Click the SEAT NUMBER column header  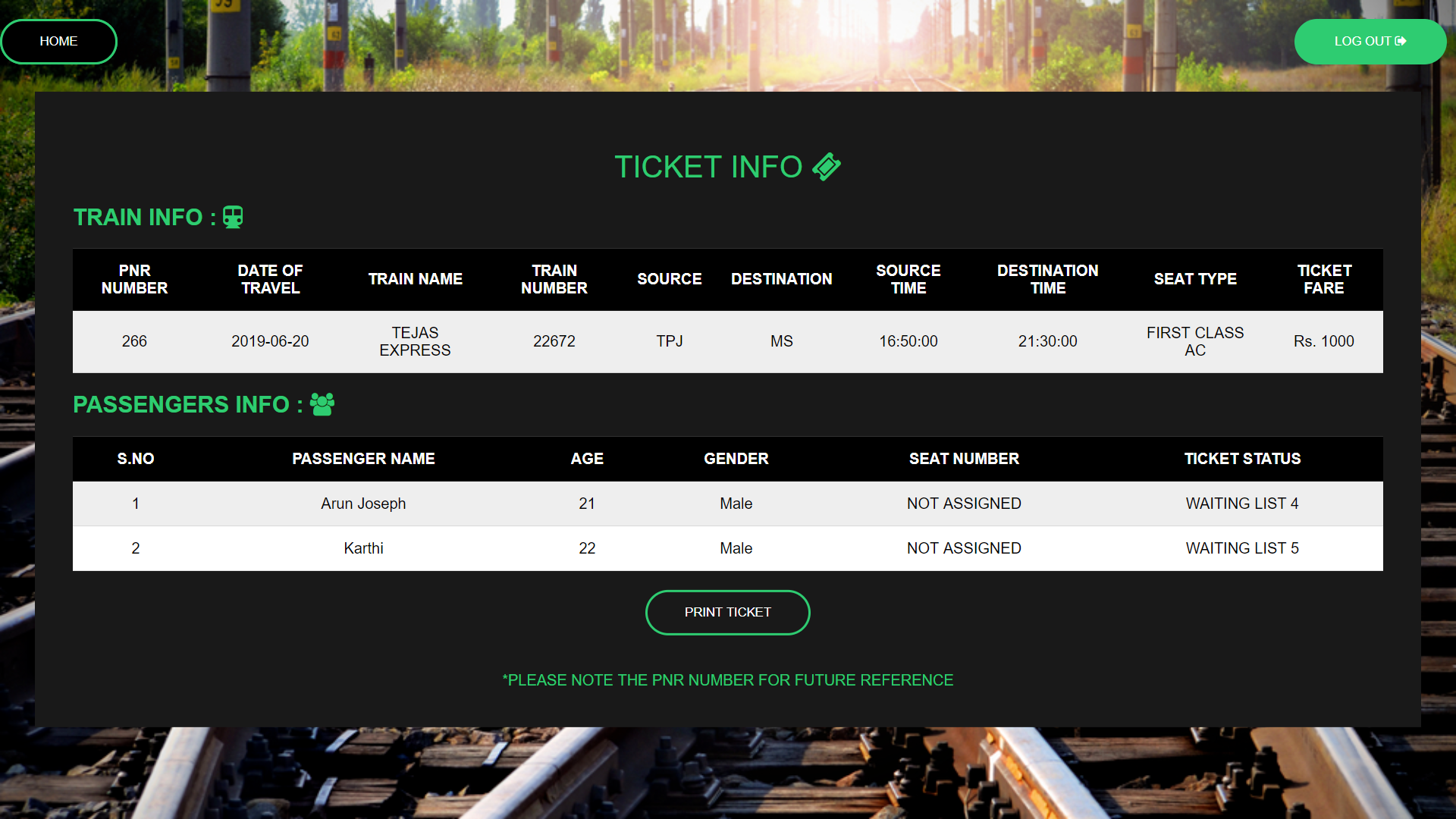pos(964,459)
